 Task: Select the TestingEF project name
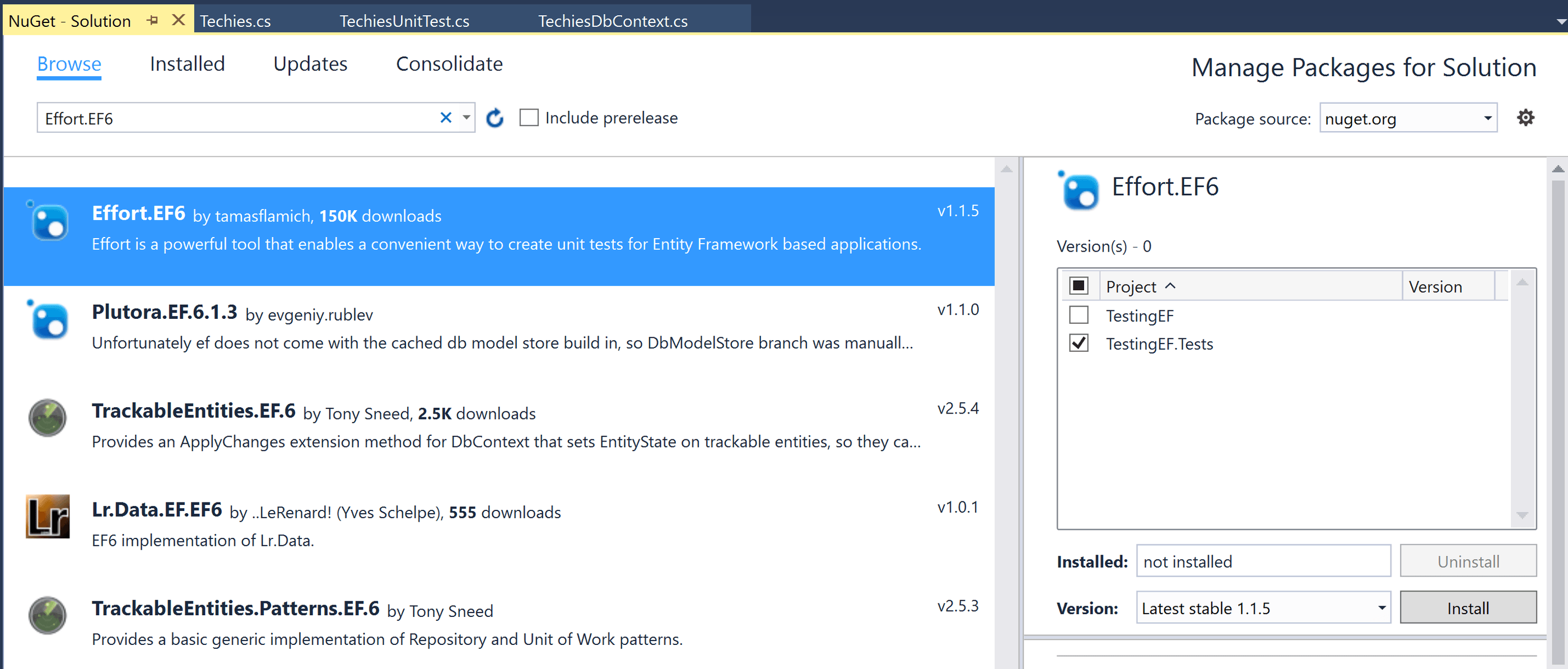click(x=1140, y=316)
